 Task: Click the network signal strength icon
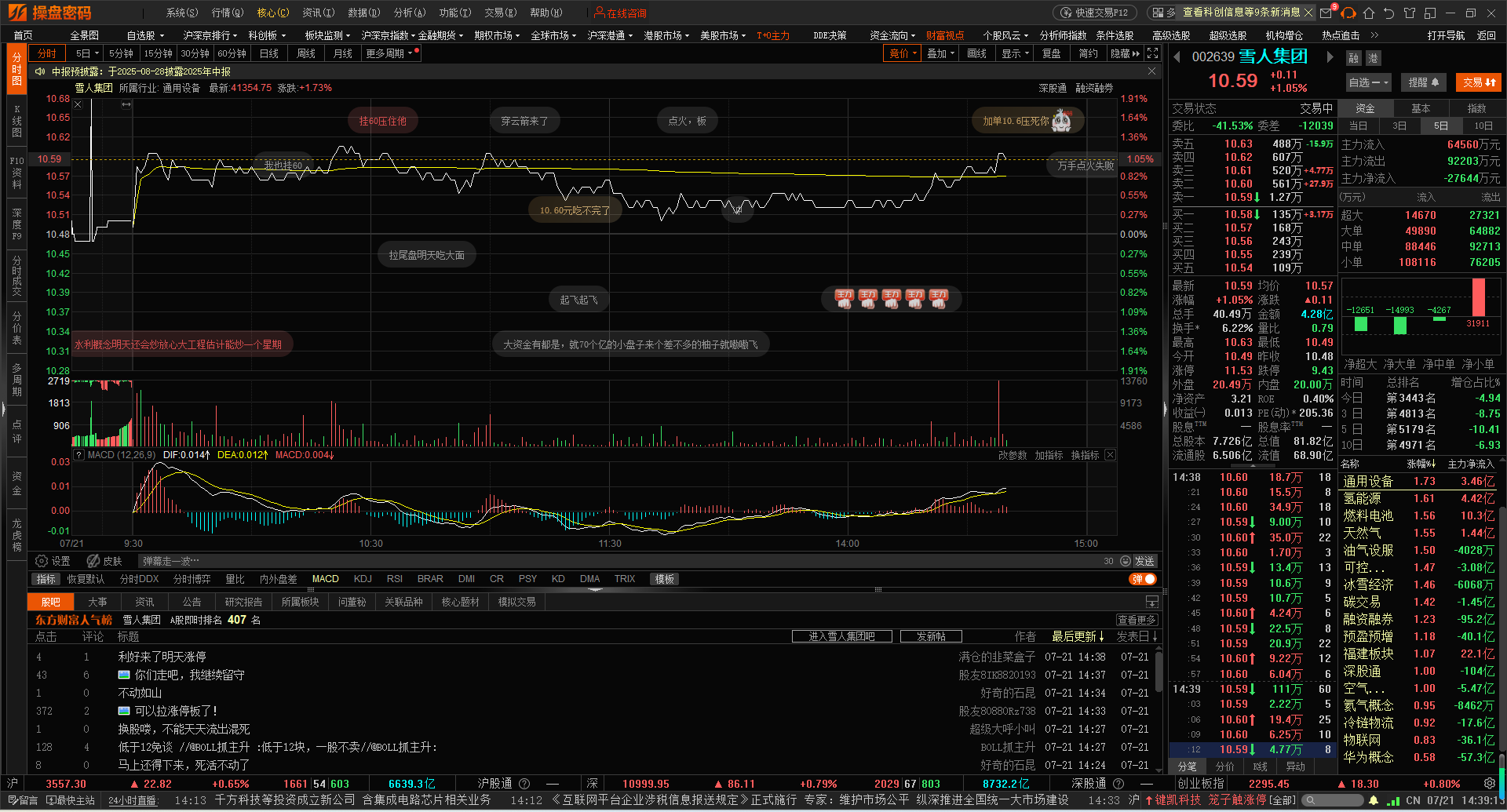[x=1393, y=800]
